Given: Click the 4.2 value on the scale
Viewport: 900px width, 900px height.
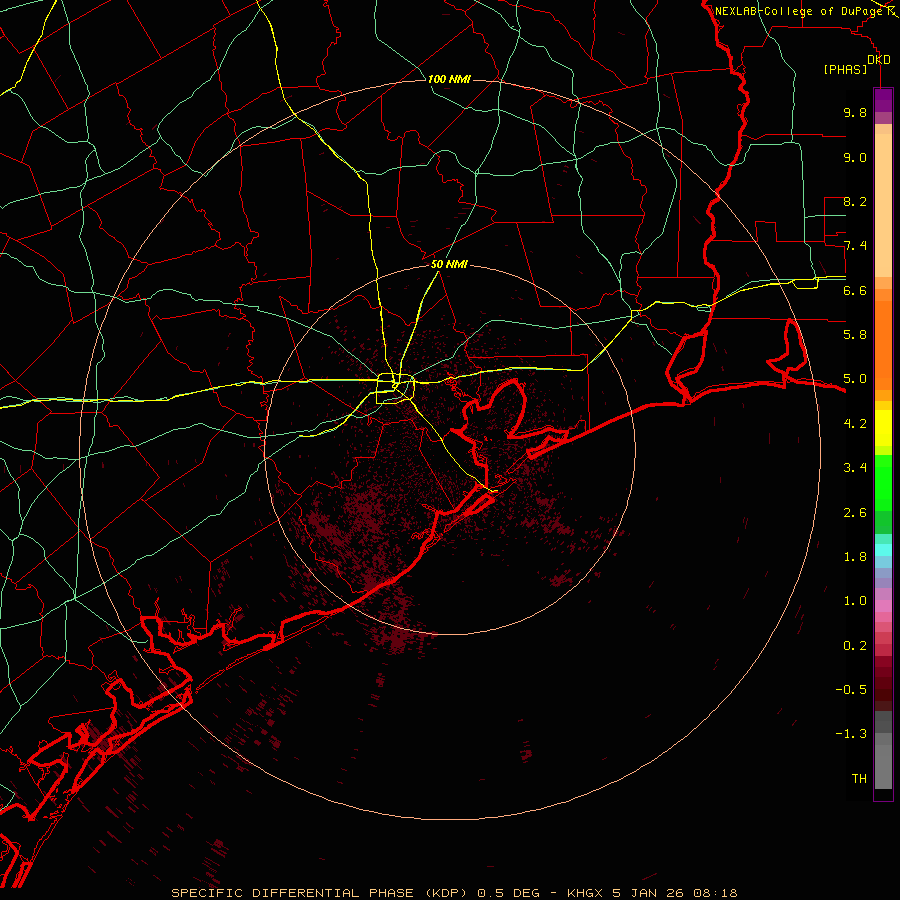Looking at the screenshot, I should pos(855,424).
